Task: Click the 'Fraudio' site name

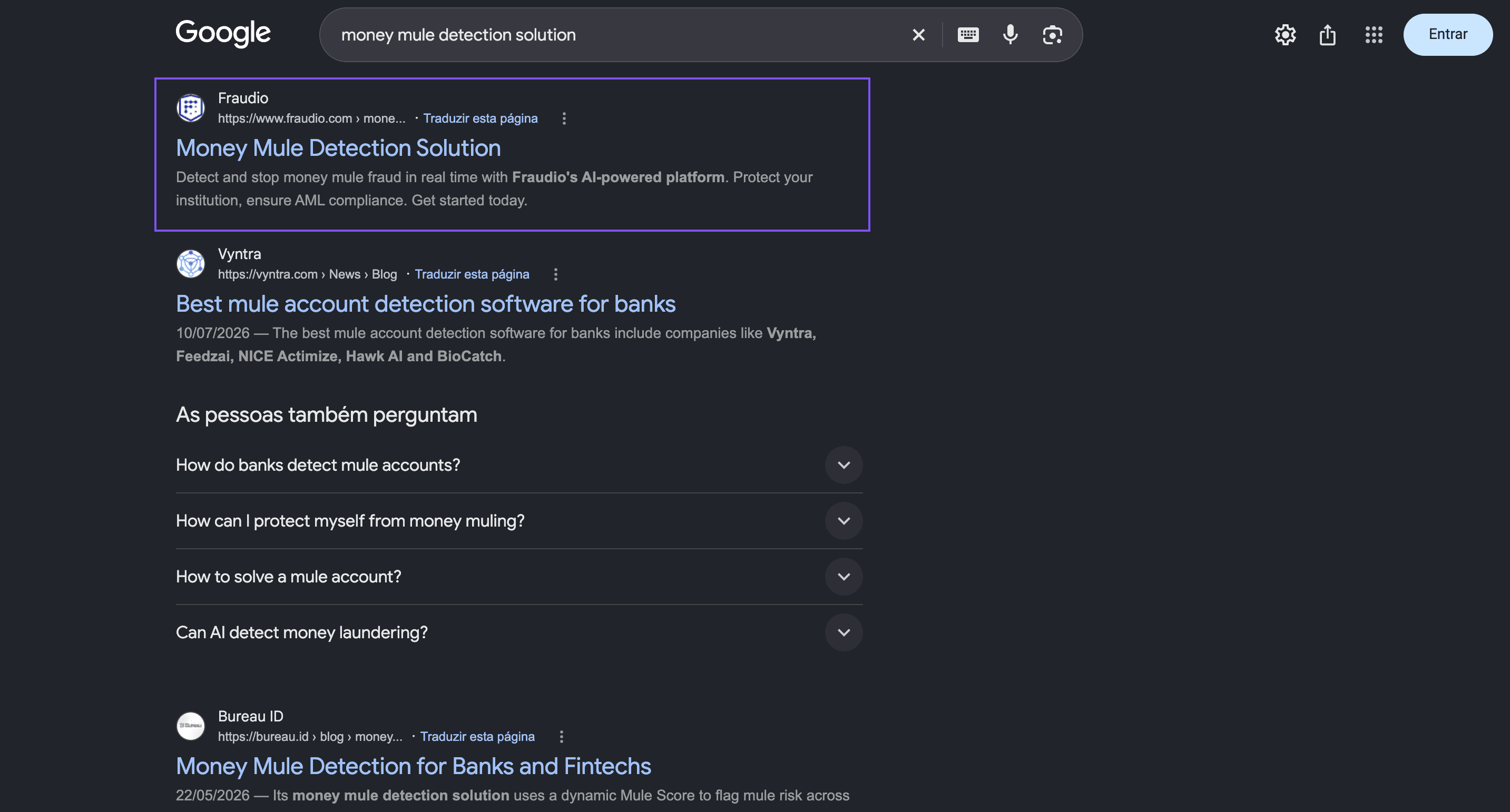Action: [x=243, y=98]
